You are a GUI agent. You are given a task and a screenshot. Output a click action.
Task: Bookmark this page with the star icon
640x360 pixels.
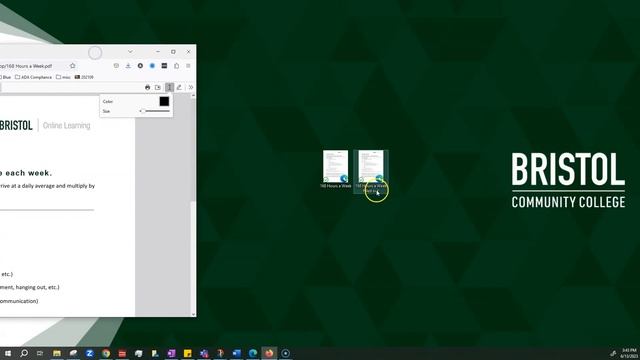[73, 66]
